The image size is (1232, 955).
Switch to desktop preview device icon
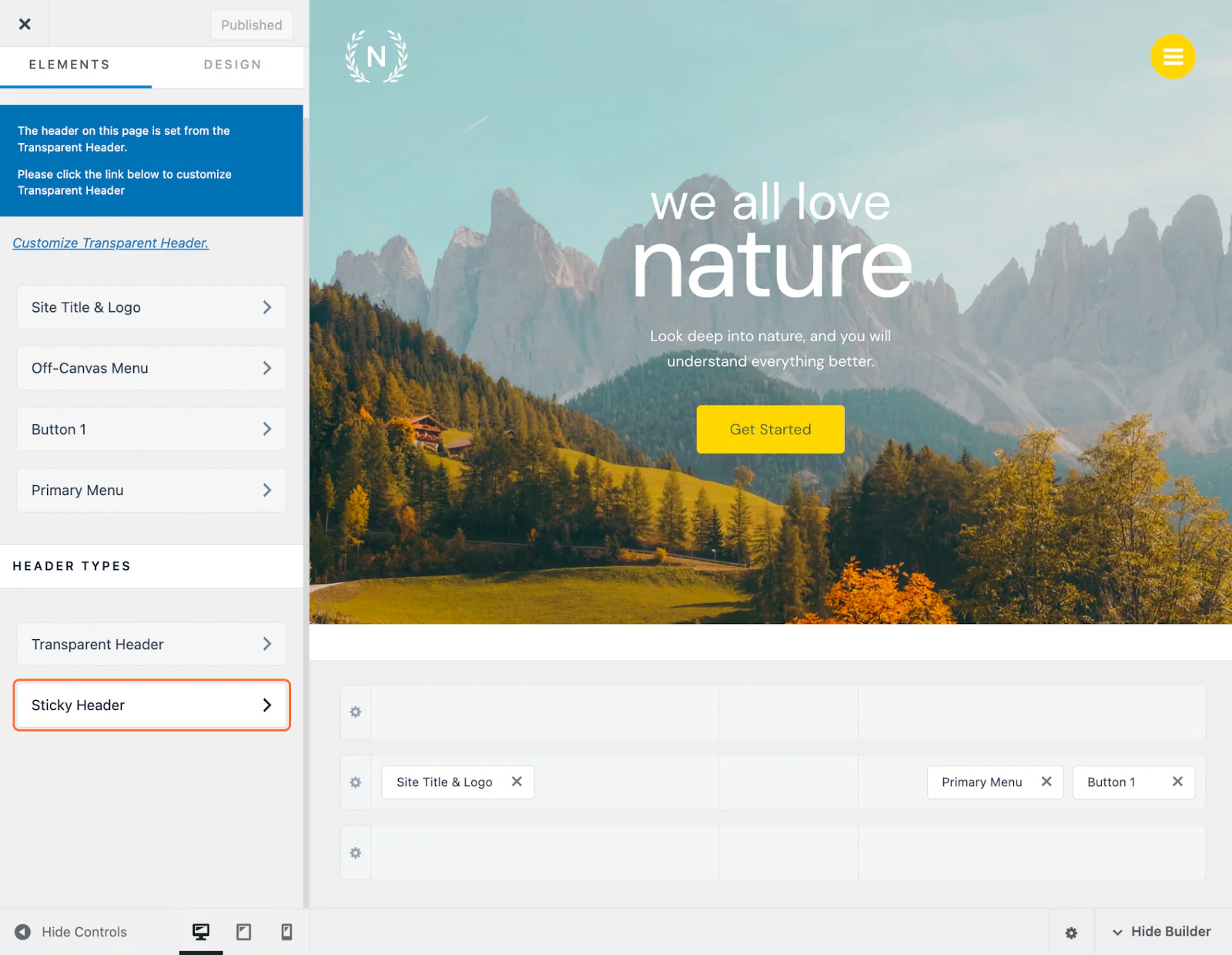tap(201, 932)
